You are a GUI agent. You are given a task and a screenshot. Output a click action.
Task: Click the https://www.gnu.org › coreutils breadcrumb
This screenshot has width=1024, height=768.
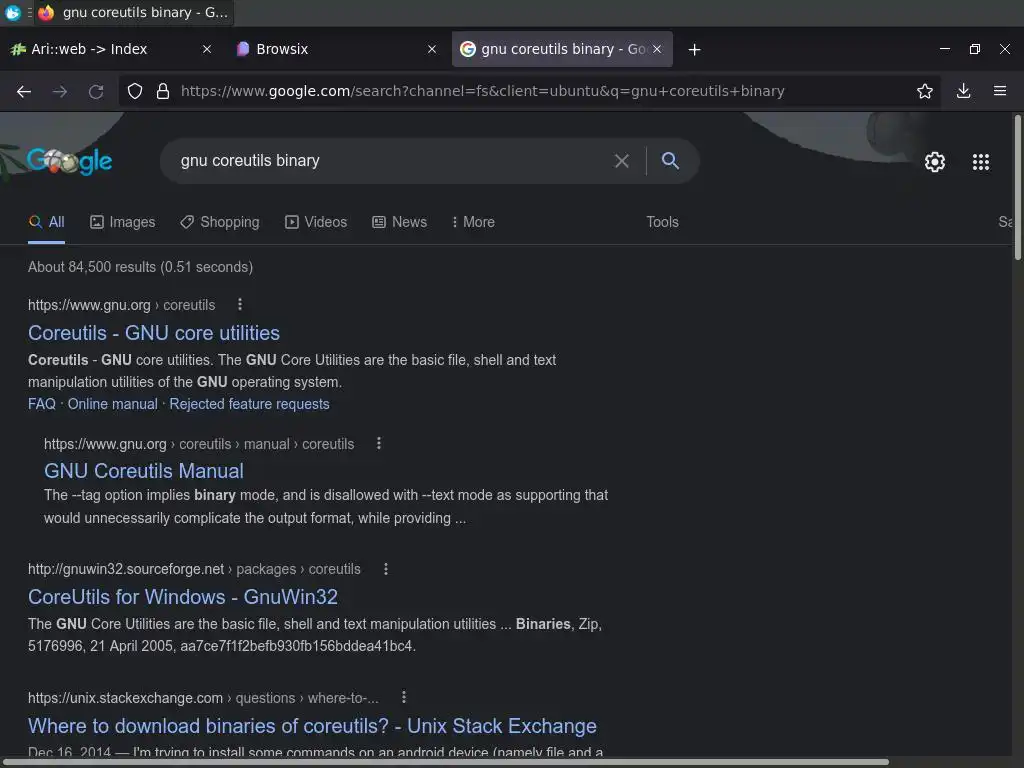point(121,305)
